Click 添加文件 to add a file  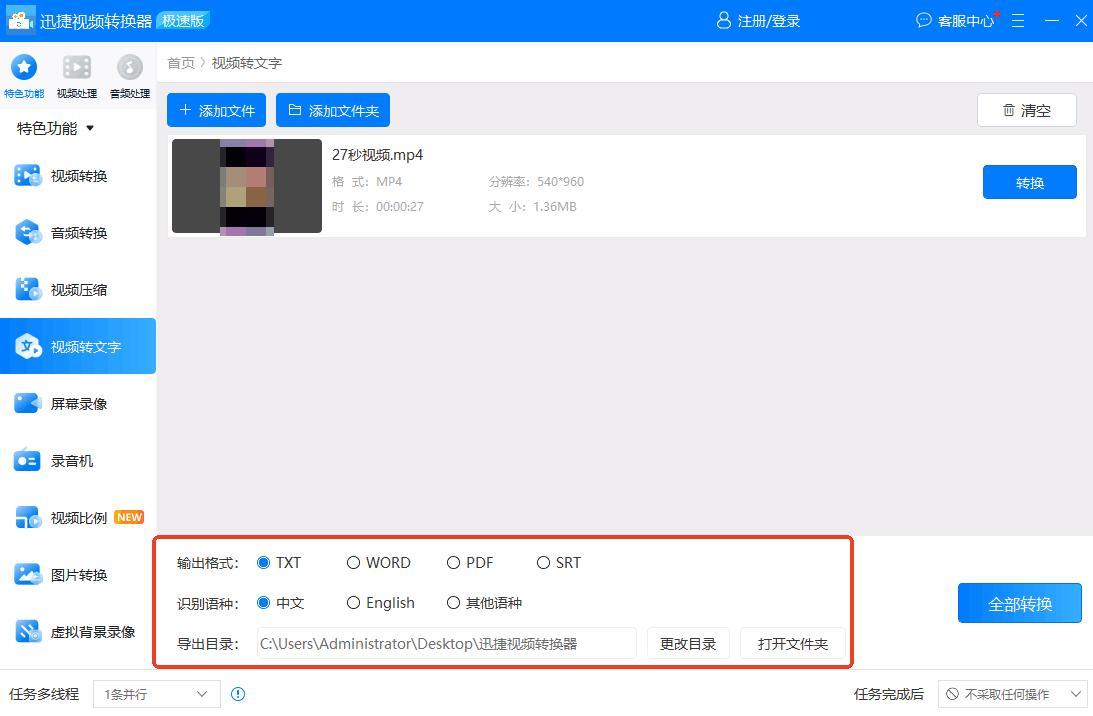[x=216, y=110]
